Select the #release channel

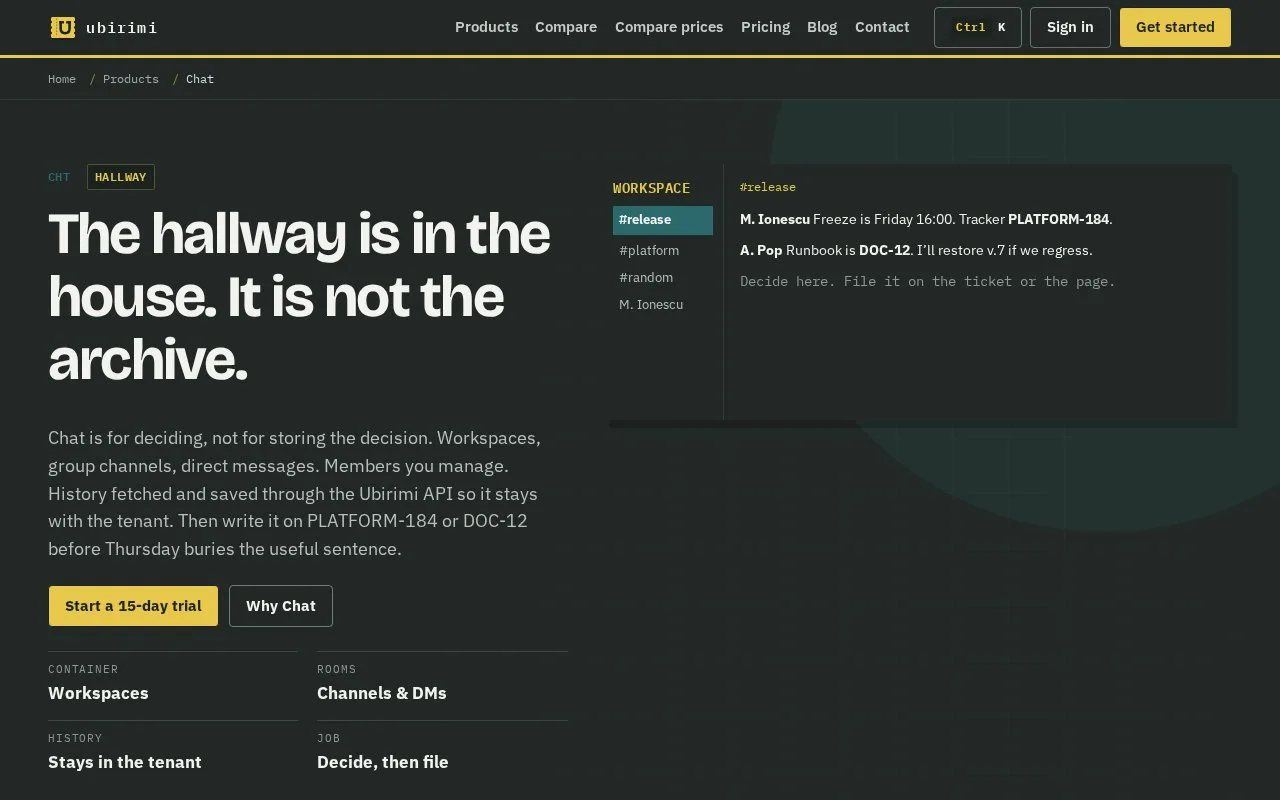tap(663, 220)
